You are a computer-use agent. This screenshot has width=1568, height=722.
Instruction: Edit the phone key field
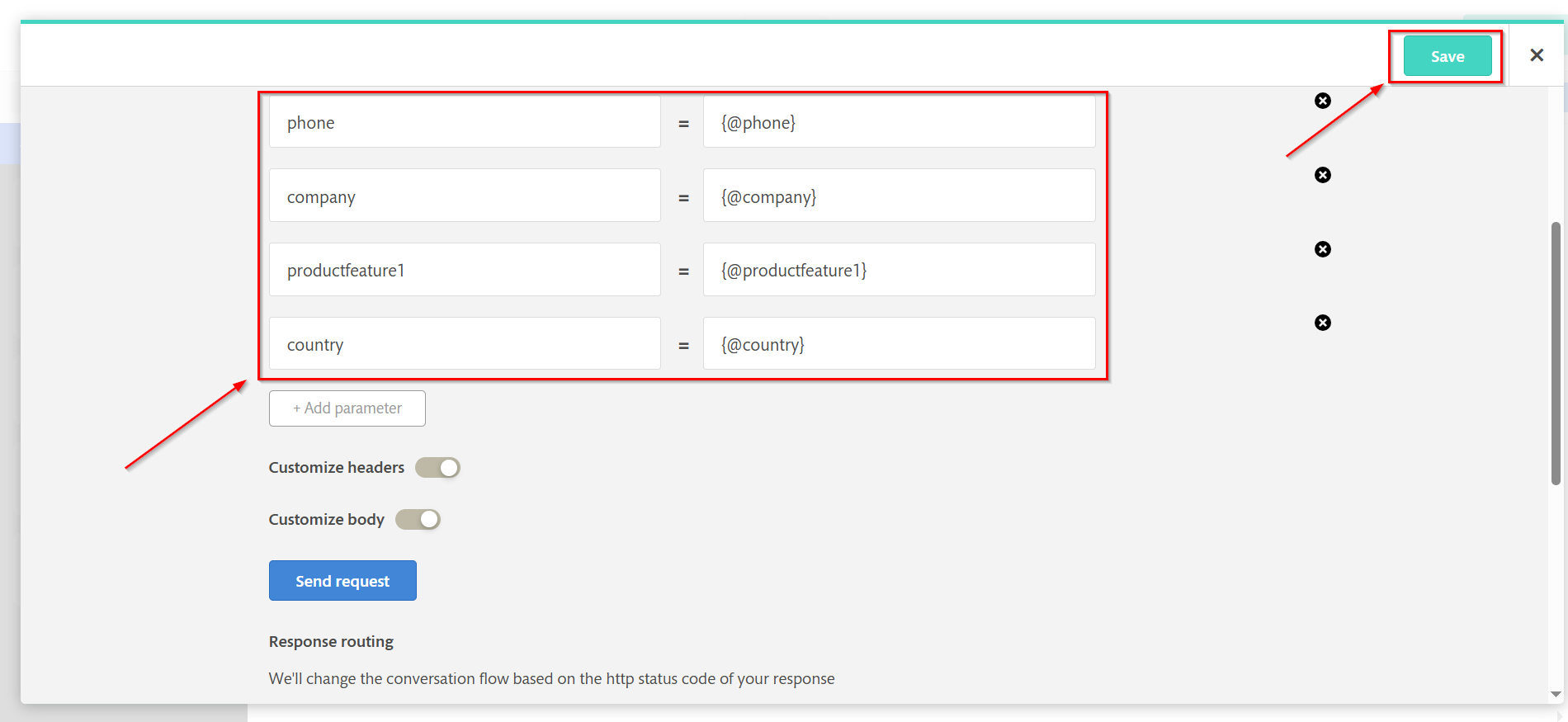[x=465, y=122]
